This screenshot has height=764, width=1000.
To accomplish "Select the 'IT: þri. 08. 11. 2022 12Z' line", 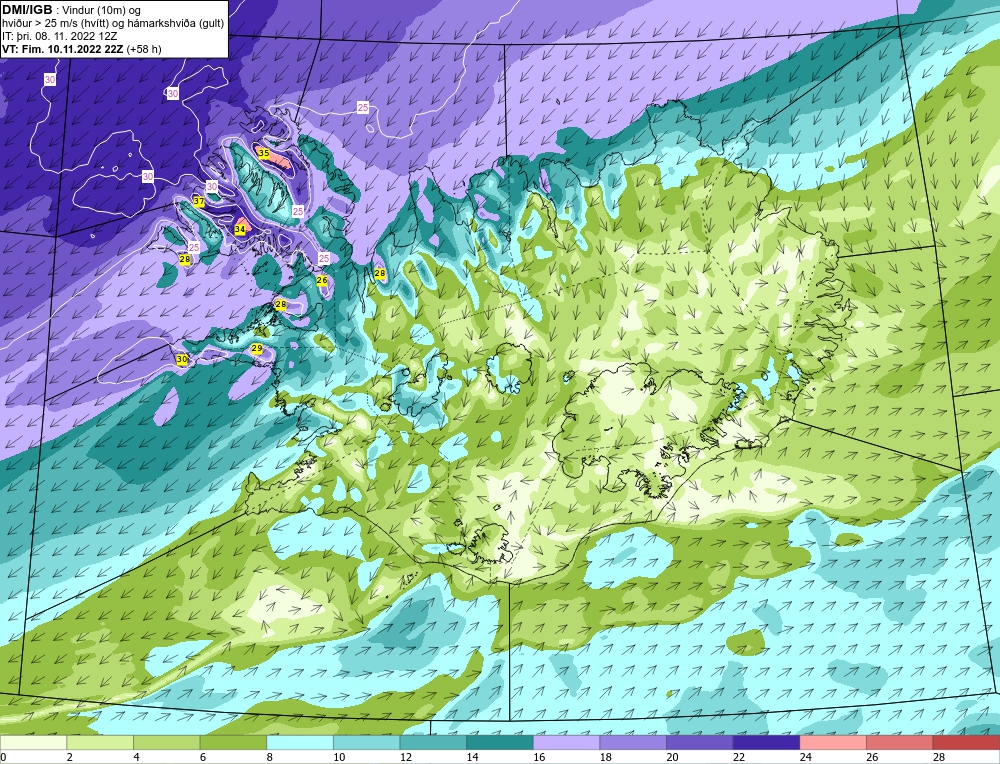I will [x=59, y=36].
